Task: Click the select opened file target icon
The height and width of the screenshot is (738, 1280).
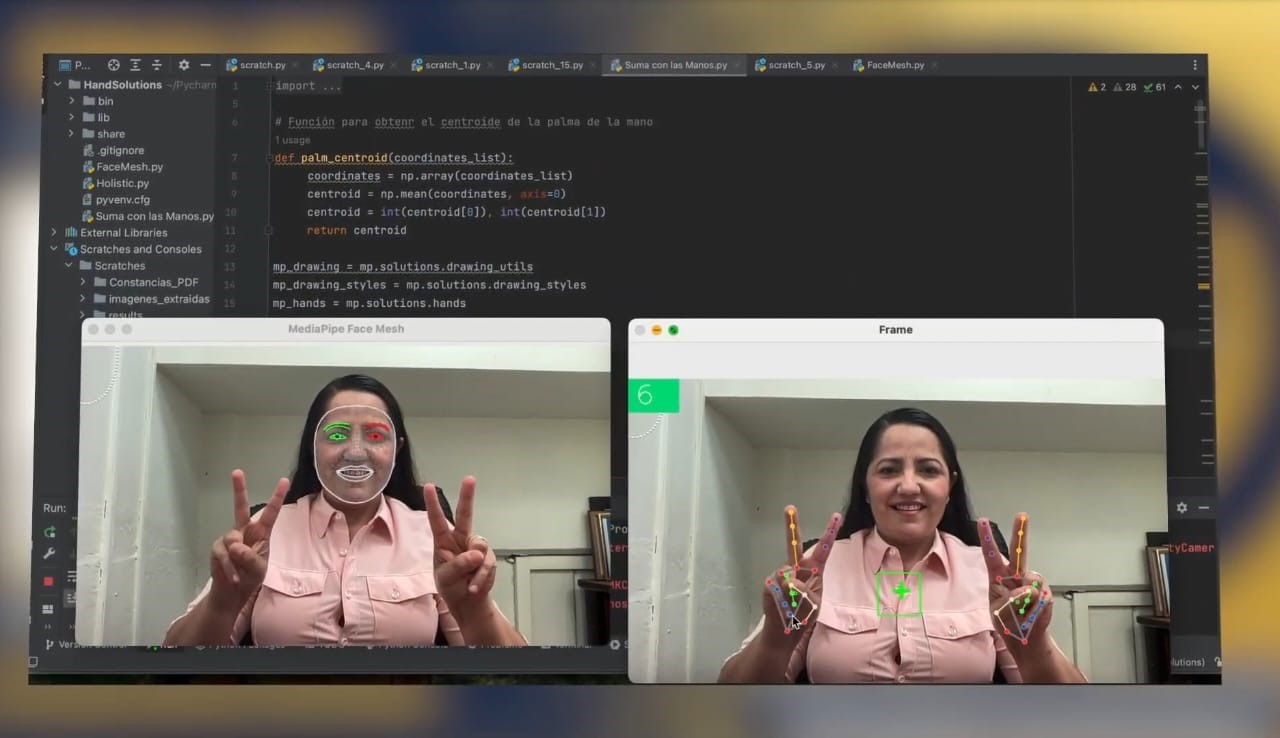Action: click(113, 65)
